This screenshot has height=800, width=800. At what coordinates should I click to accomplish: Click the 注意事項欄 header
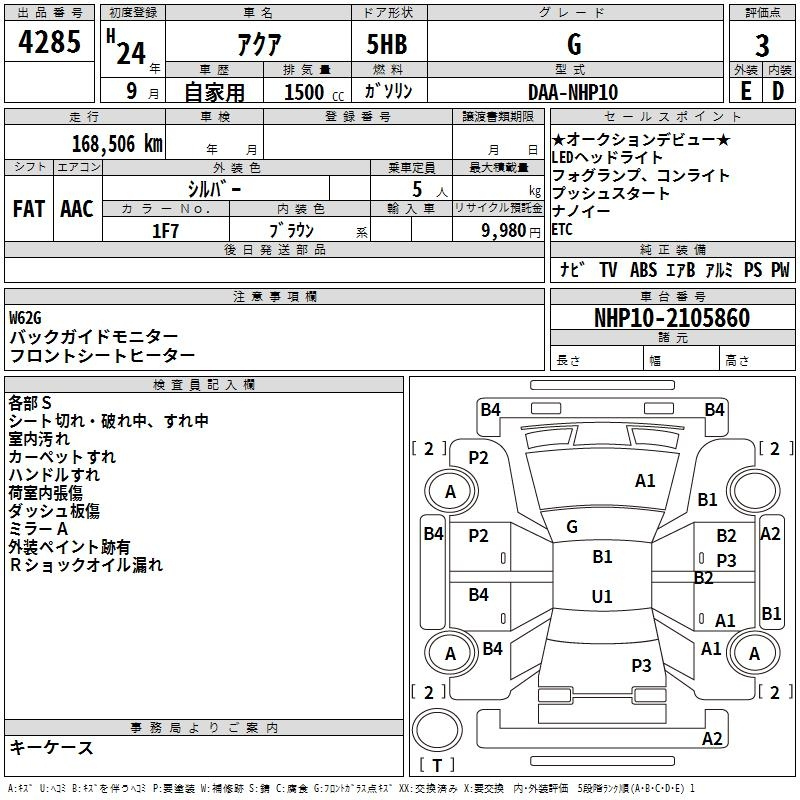pos(274,296)
